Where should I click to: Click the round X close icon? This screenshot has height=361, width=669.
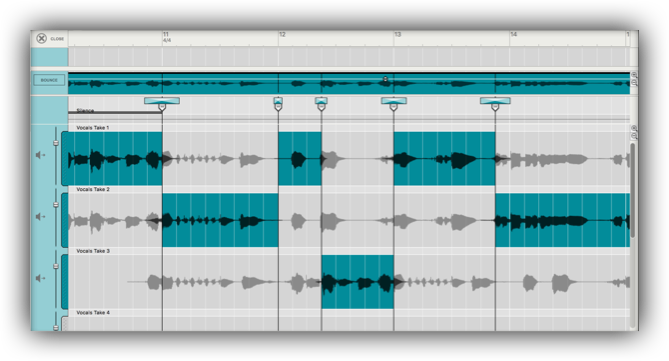point(41,38)
